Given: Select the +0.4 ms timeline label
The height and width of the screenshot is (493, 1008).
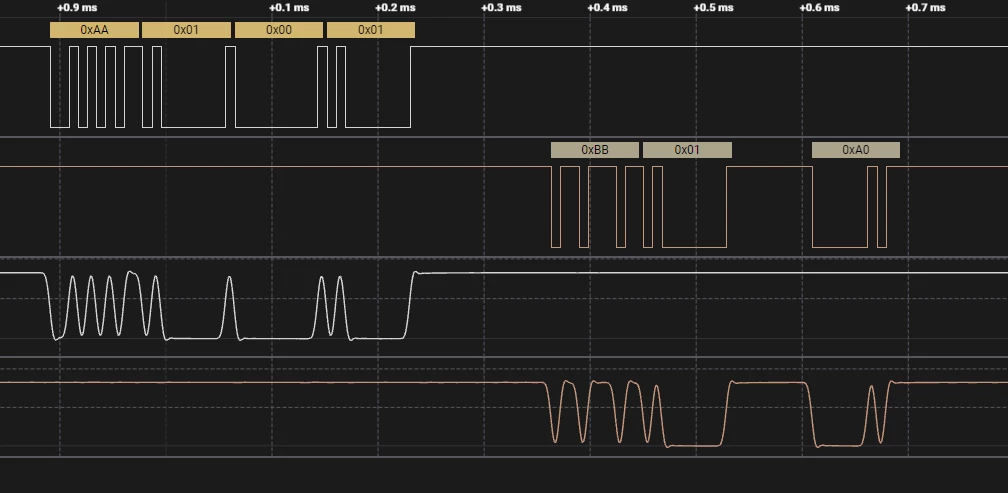Looking at the screenshot, I should click(608, 8).
